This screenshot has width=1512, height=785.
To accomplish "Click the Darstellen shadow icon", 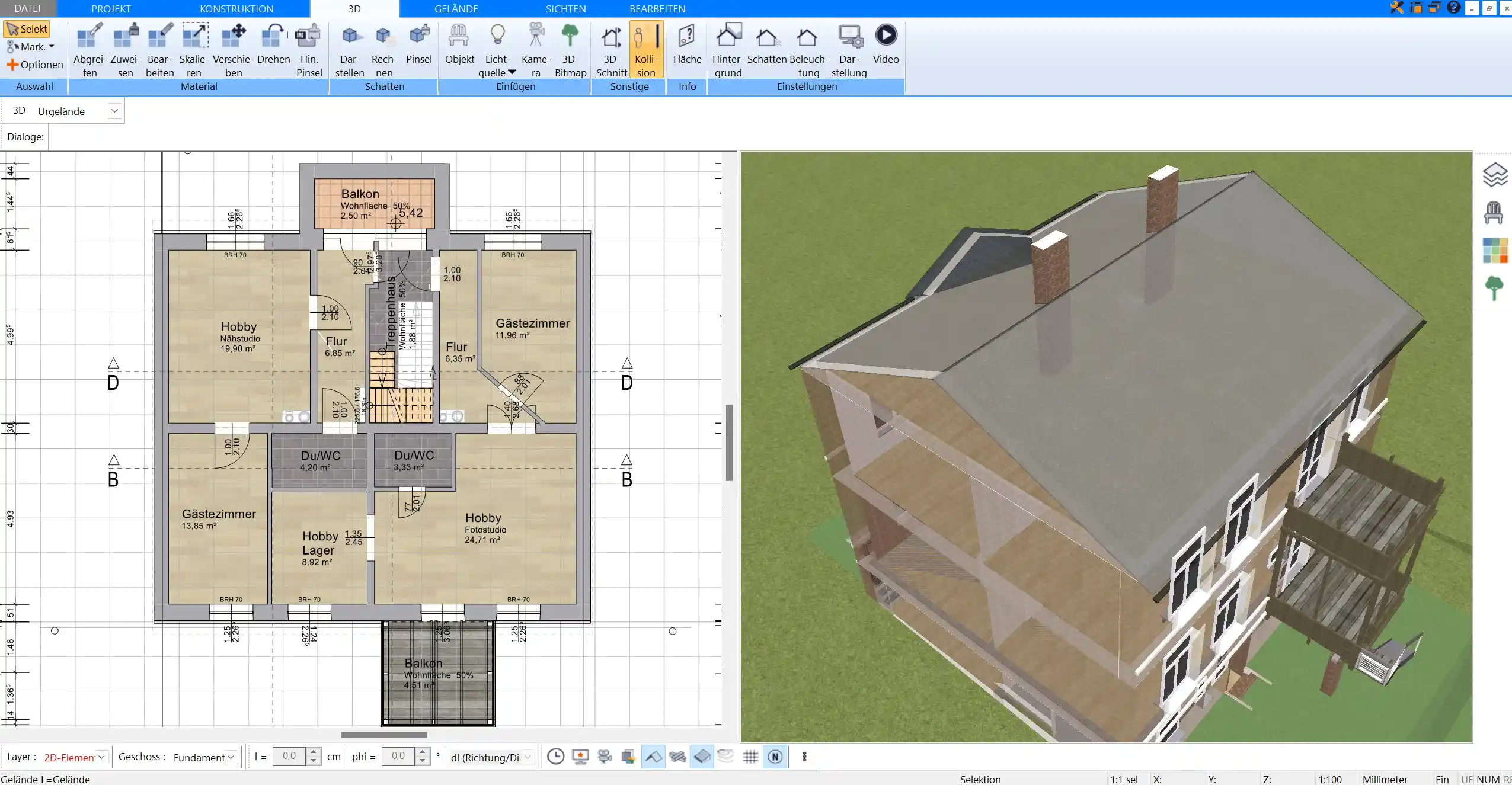I will pyautogui.click(x=350, y=50).
